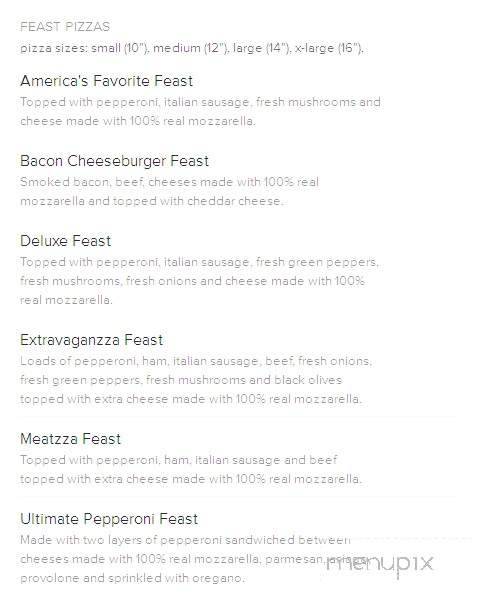Click the pizza sizes description line
This screenshot has height=604, width=500.
191,48
